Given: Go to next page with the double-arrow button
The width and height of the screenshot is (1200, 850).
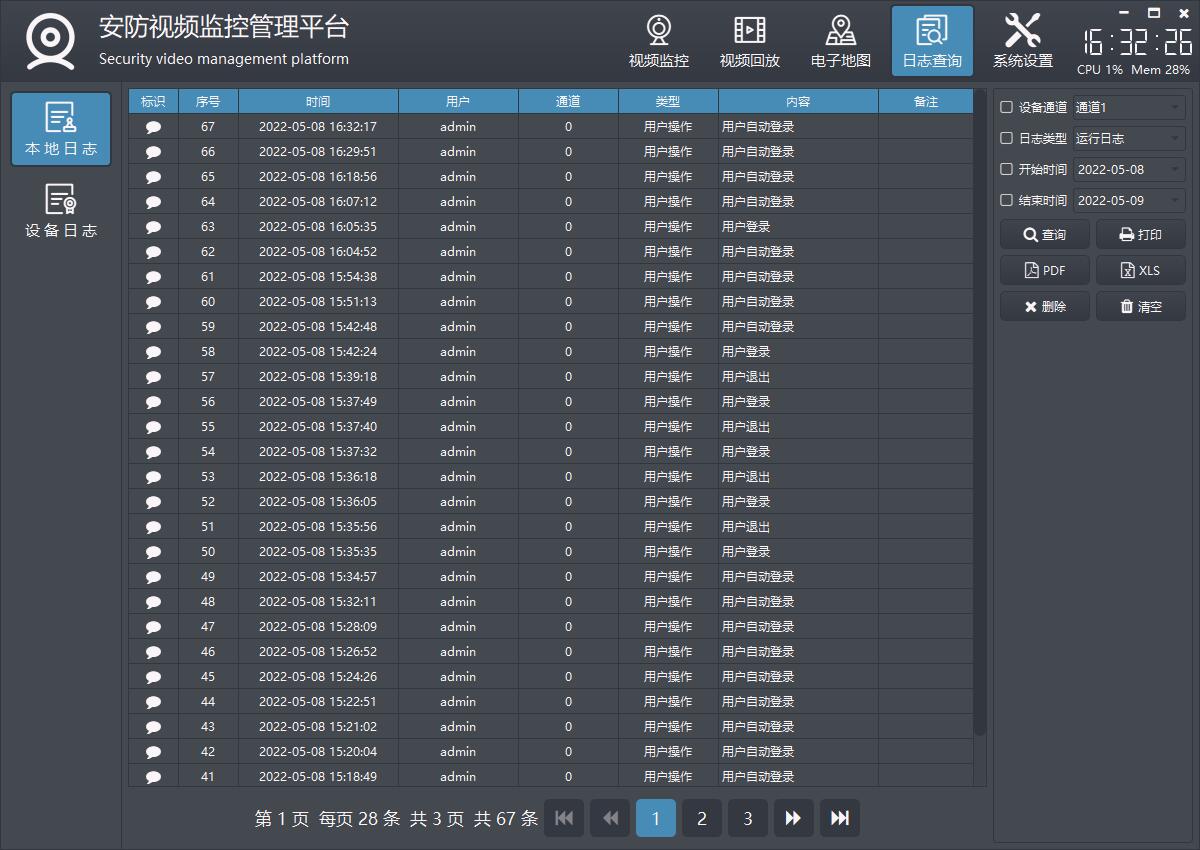Looking at the screenshot, I should click(793, 818).
